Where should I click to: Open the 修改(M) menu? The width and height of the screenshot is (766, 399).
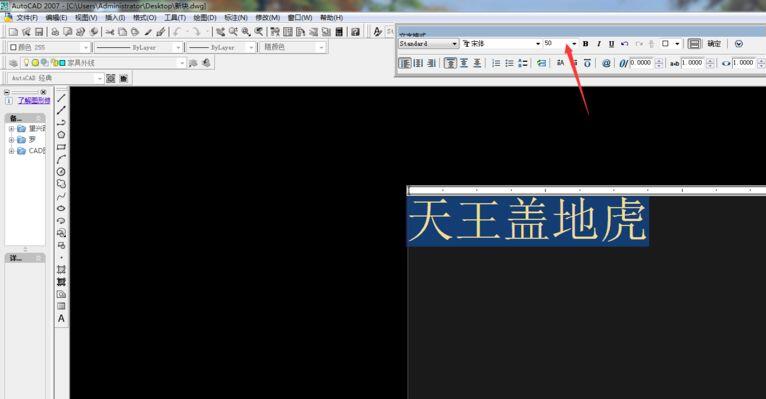coord(268,18)
